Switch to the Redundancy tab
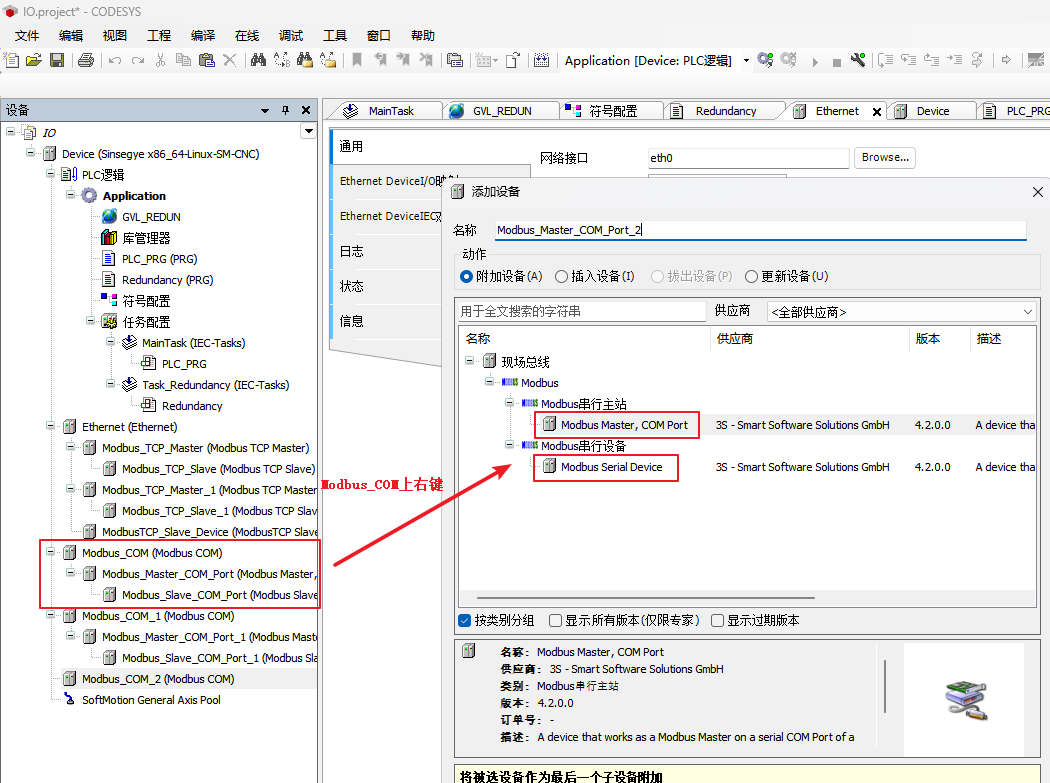 click(x=725, y=111)
